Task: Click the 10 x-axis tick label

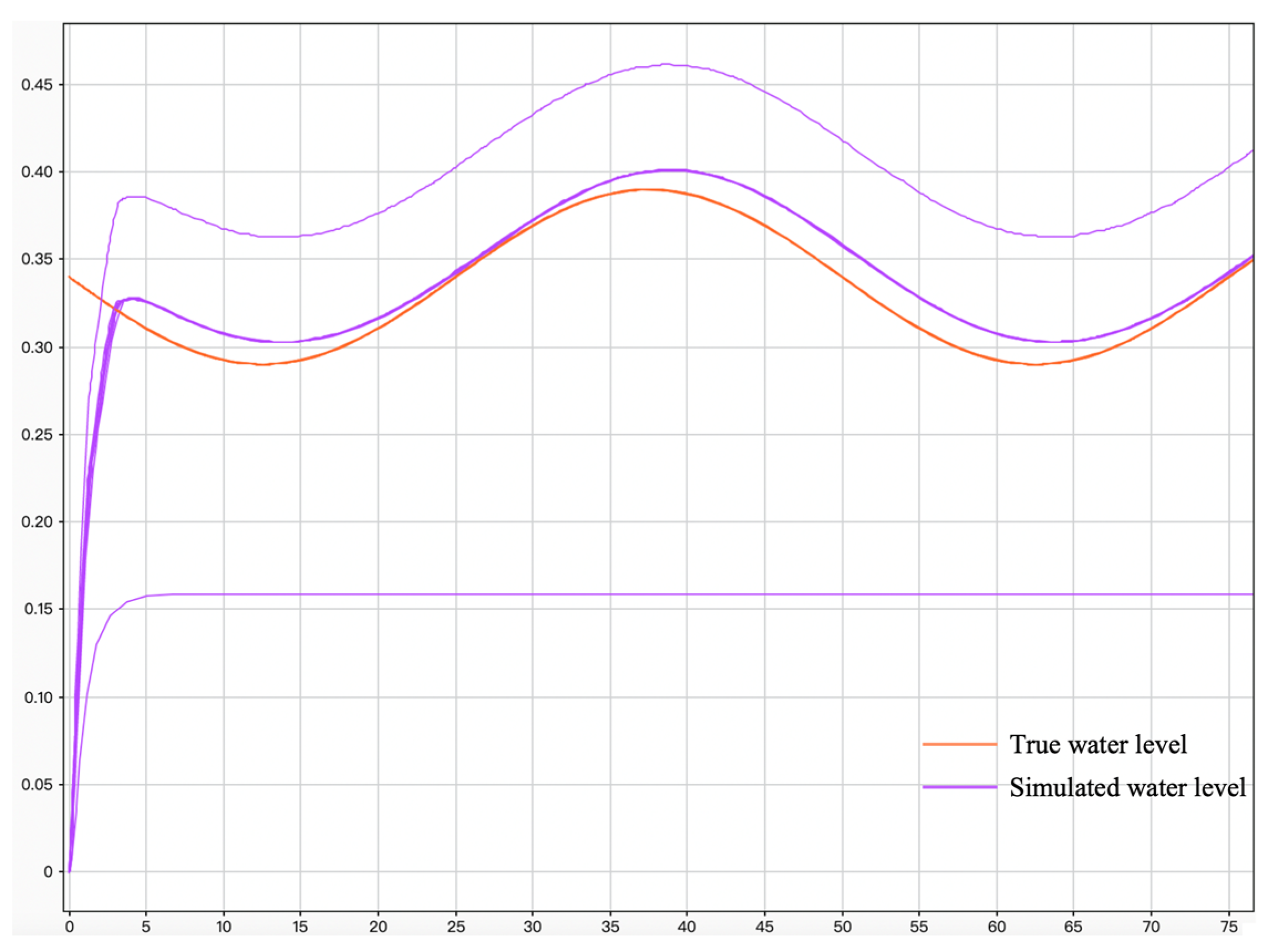Action: [x=224, y=927]
